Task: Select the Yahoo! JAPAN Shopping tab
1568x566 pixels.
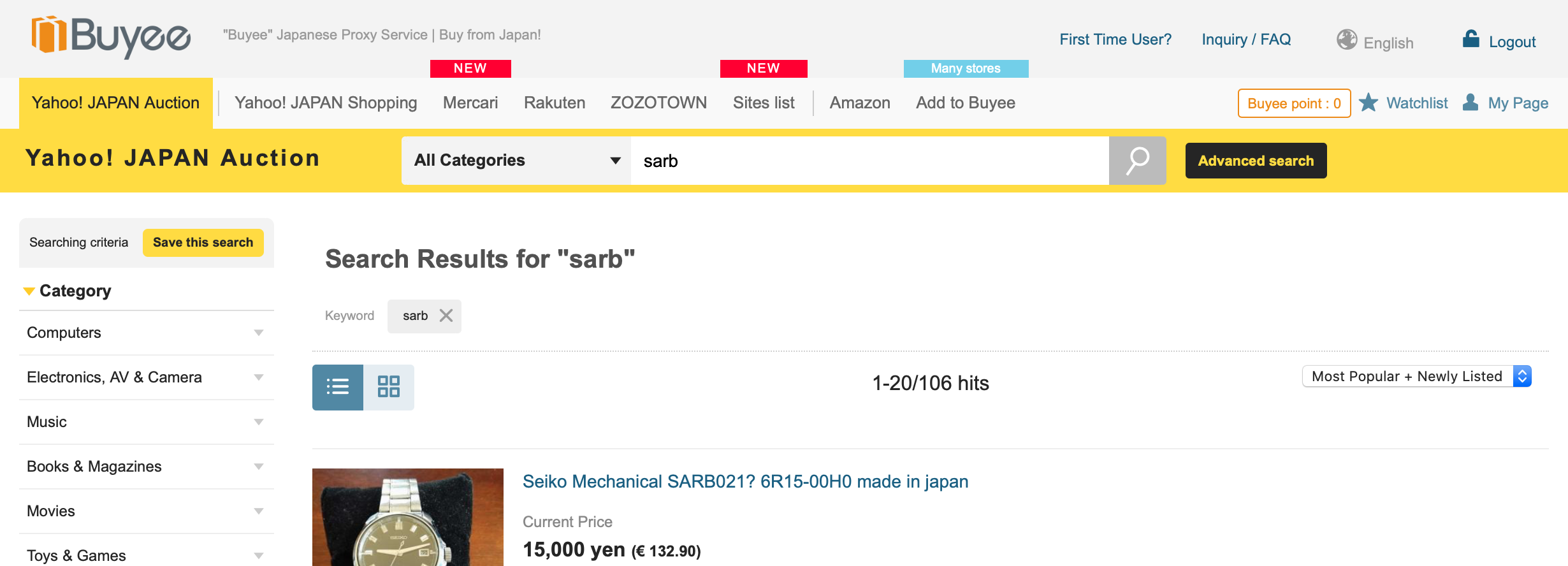Action: [326, 103]
